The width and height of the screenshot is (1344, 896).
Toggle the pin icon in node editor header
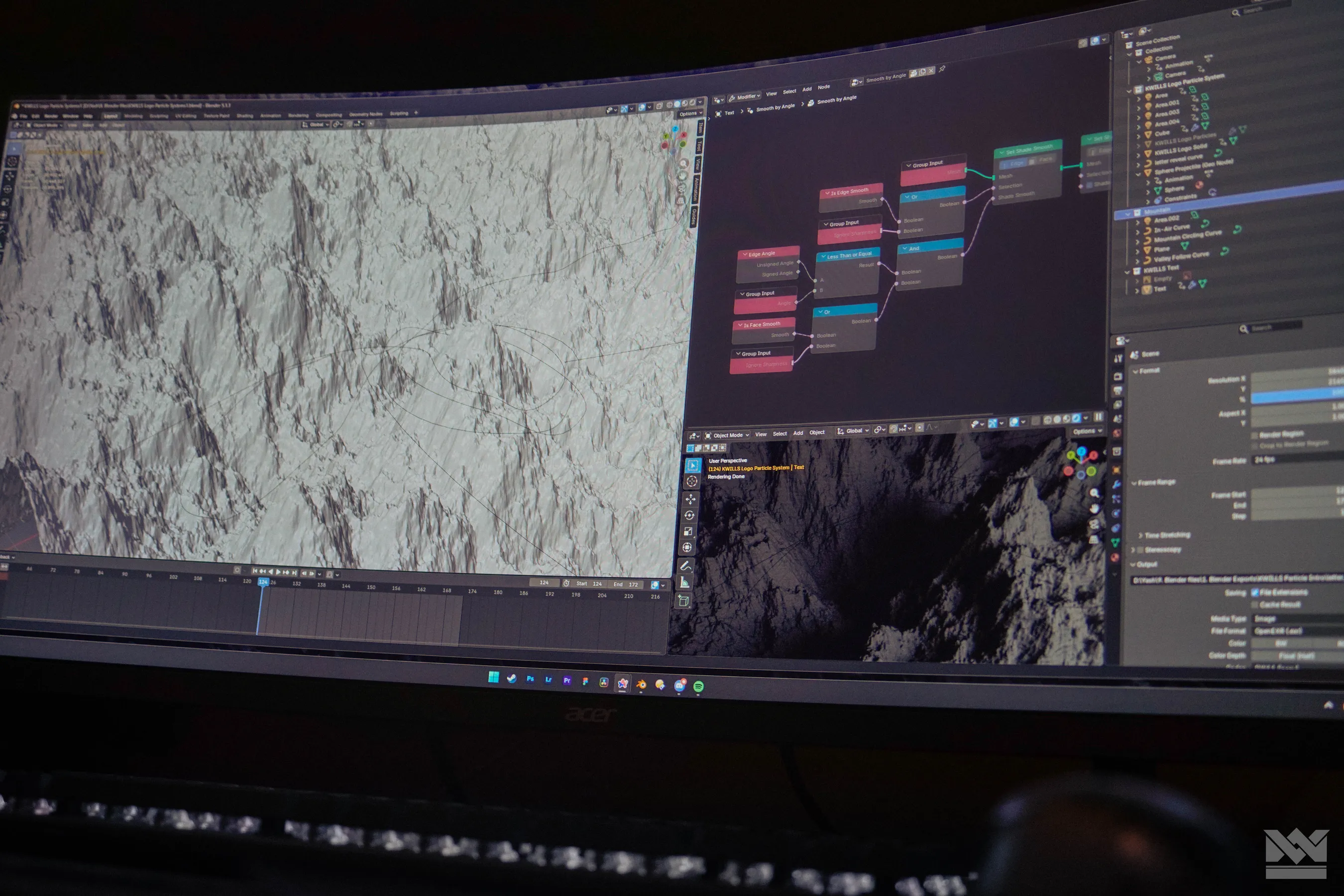click(942, 69)
